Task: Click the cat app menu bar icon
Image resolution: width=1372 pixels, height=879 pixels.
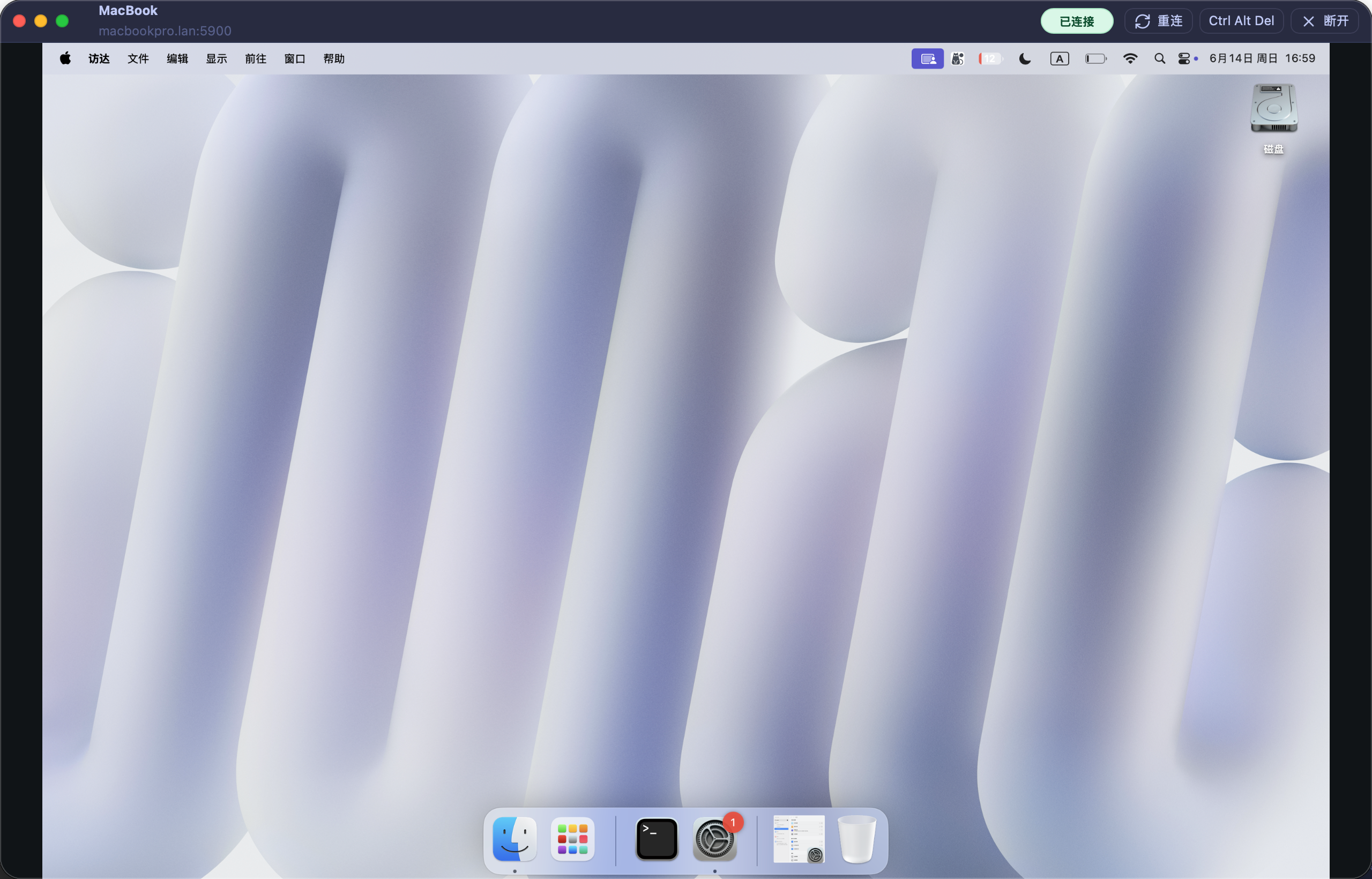Action: (x=958, y=58)
